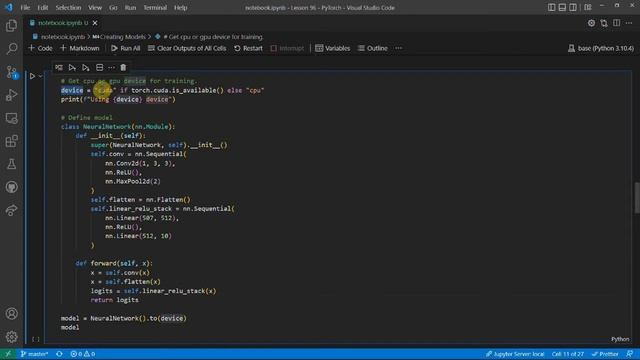Open the Extensions view
Viewport: 640px width, 360px height.
tap(11, 141)
